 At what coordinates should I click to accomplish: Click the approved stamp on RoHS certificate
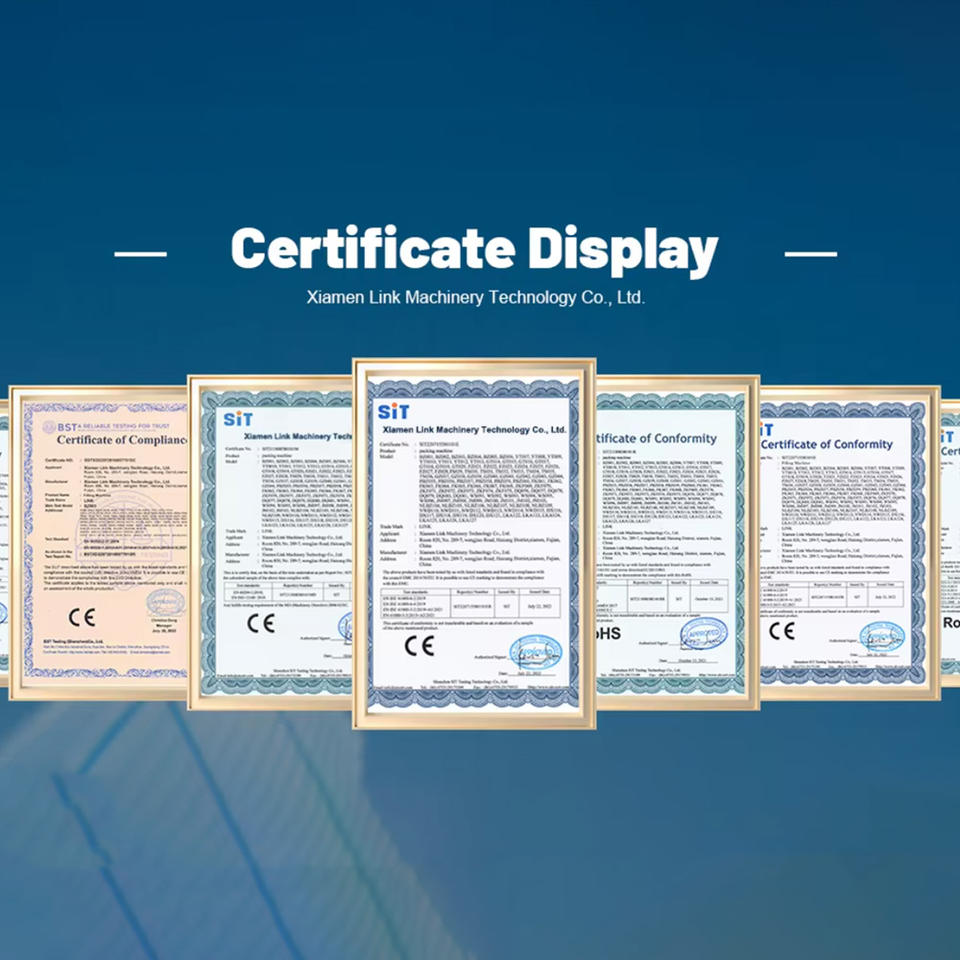[x=703, y=634]
